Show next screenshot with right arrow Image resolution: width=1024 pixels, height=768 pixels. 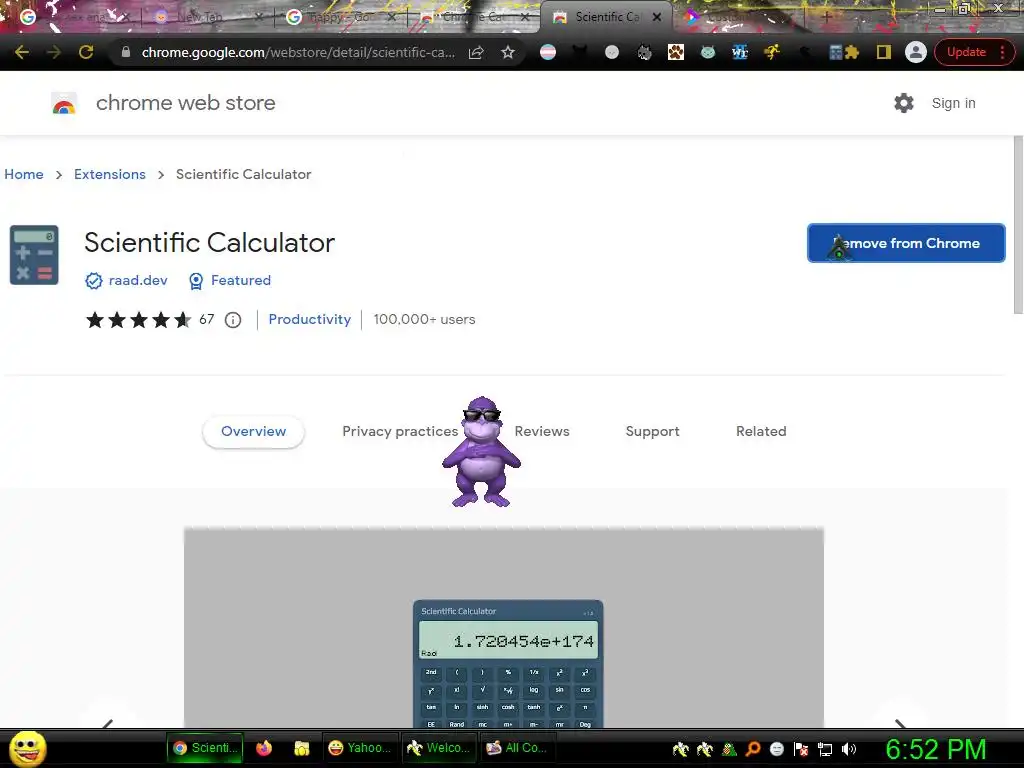(x=900, y=722)
